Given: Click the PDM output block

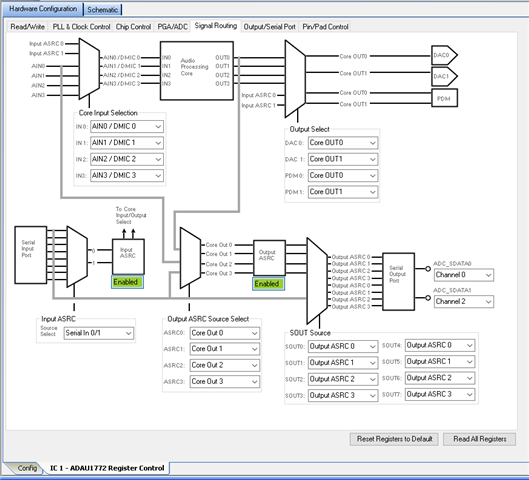Looking at the screenshot, I should click(444, 98).
